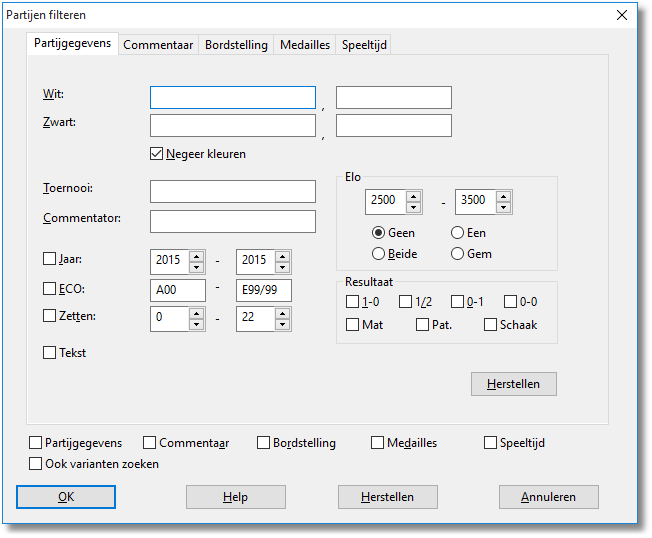Increase the maximum Zetten value
This screenshot has width=652, height=538.
282,313
